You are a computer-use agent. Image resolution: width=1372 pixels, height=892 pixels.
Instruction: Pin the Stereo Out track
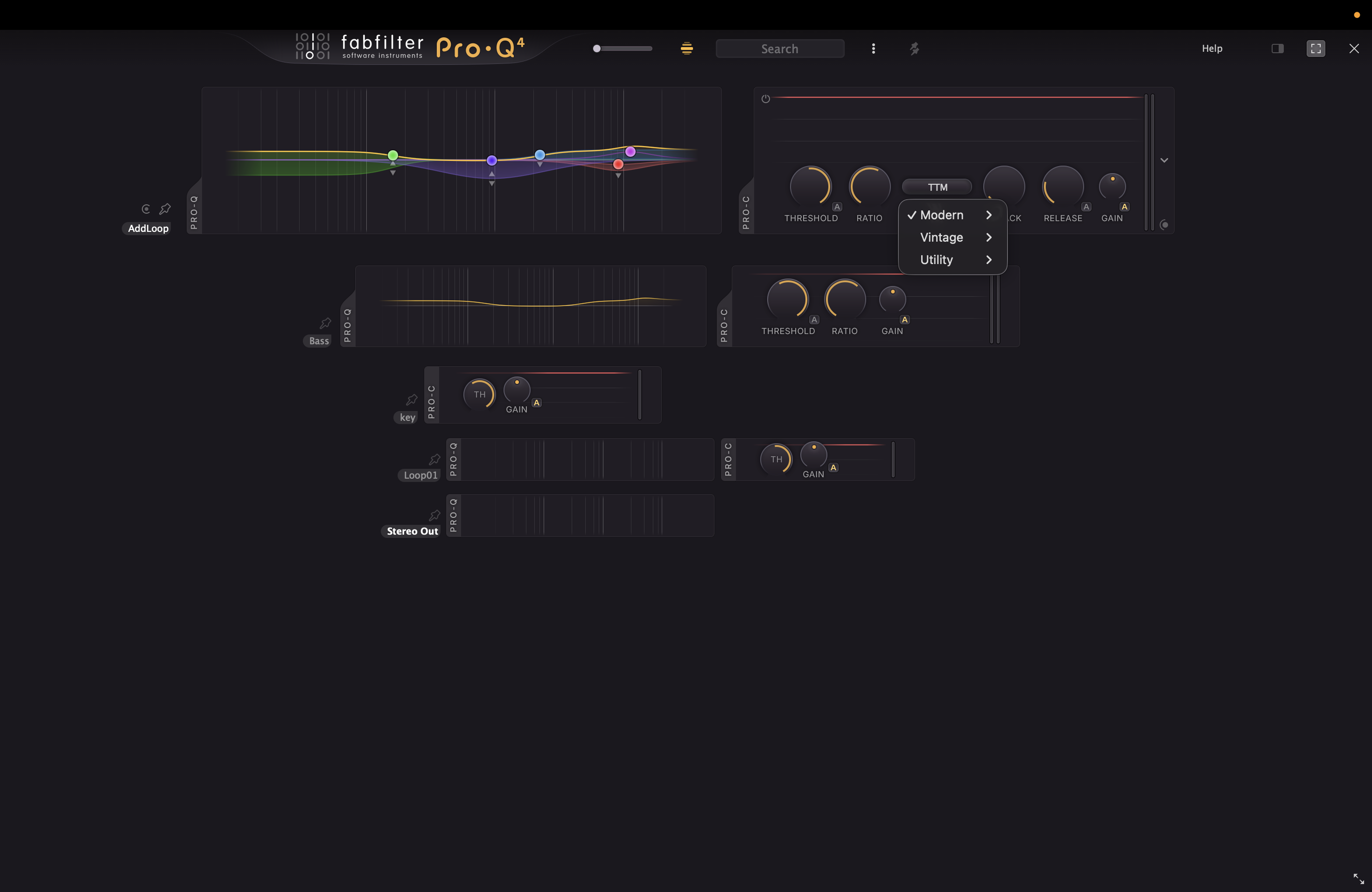434,515
